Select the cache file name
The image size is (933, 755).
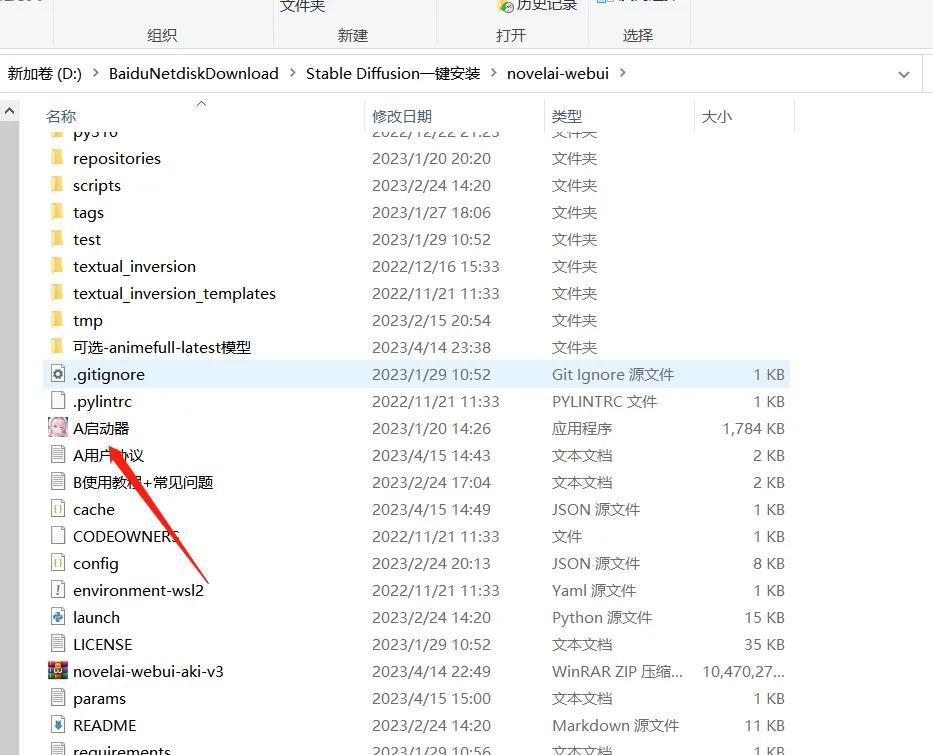(94, 509)
